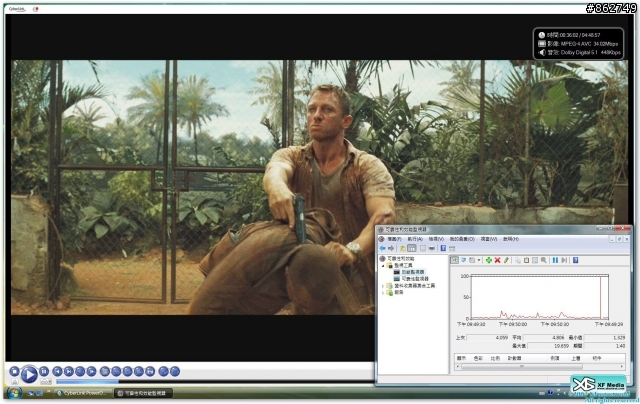Pause the movie in PowerDVD
This screenshot has height=404, width=640.
point(44,371)
